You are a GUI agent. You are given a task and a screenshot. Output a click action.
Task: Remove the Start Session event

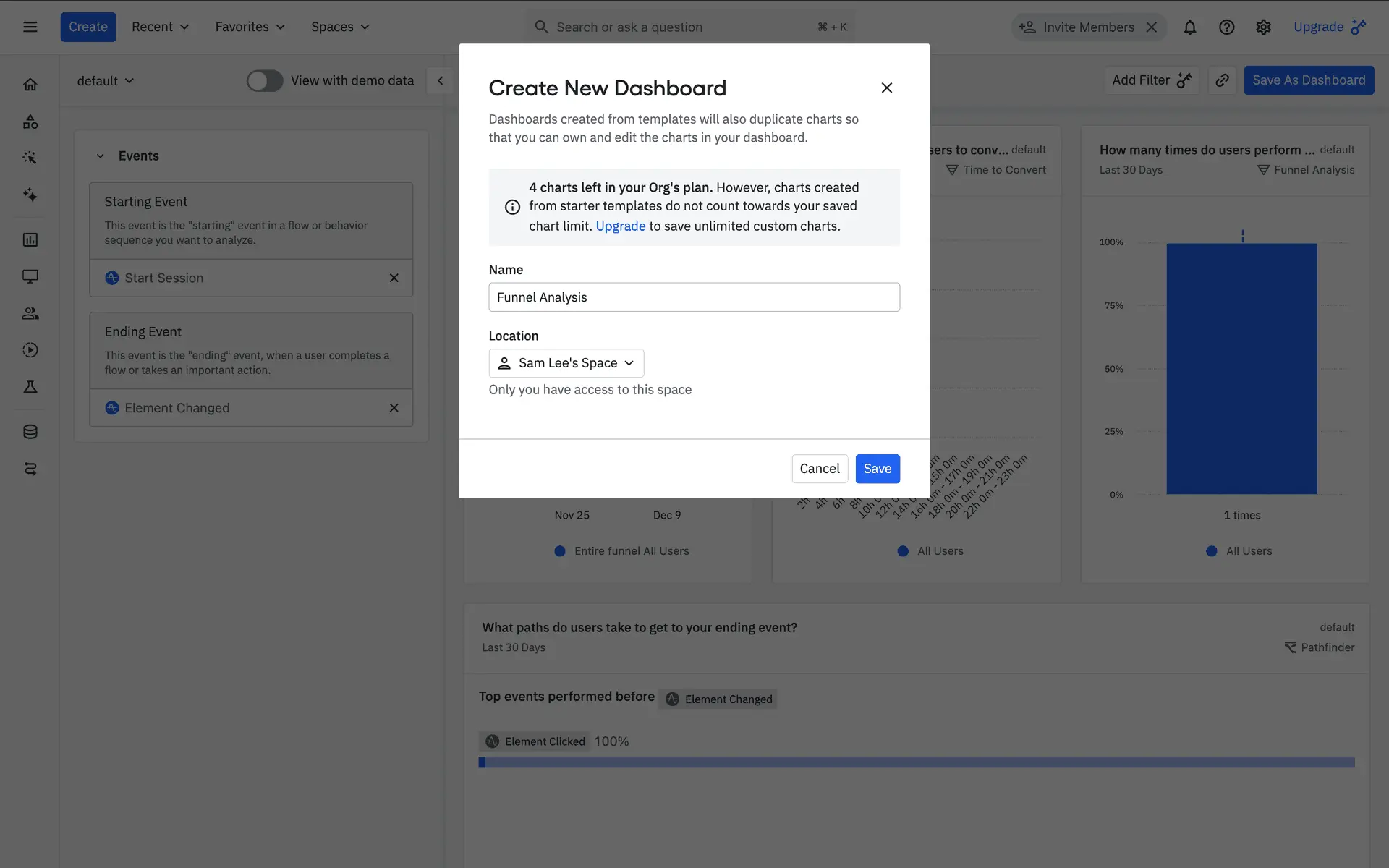pyautogui.click(x=394, y=278)
